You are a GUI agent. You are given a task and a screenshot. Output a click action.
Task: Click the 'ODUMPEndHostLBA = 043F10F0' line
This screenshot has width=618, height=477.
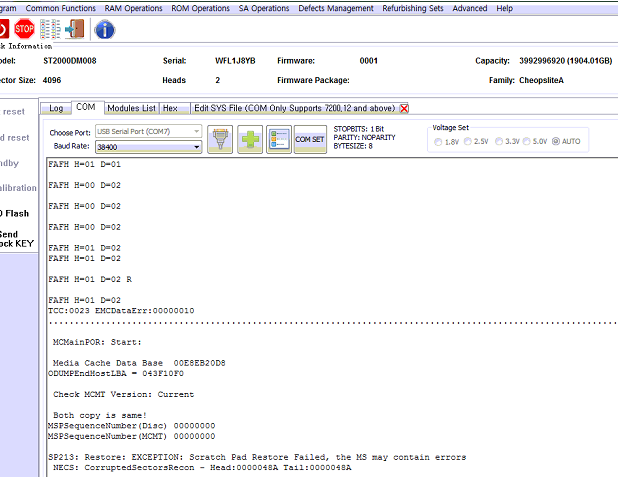pos(115,373)
